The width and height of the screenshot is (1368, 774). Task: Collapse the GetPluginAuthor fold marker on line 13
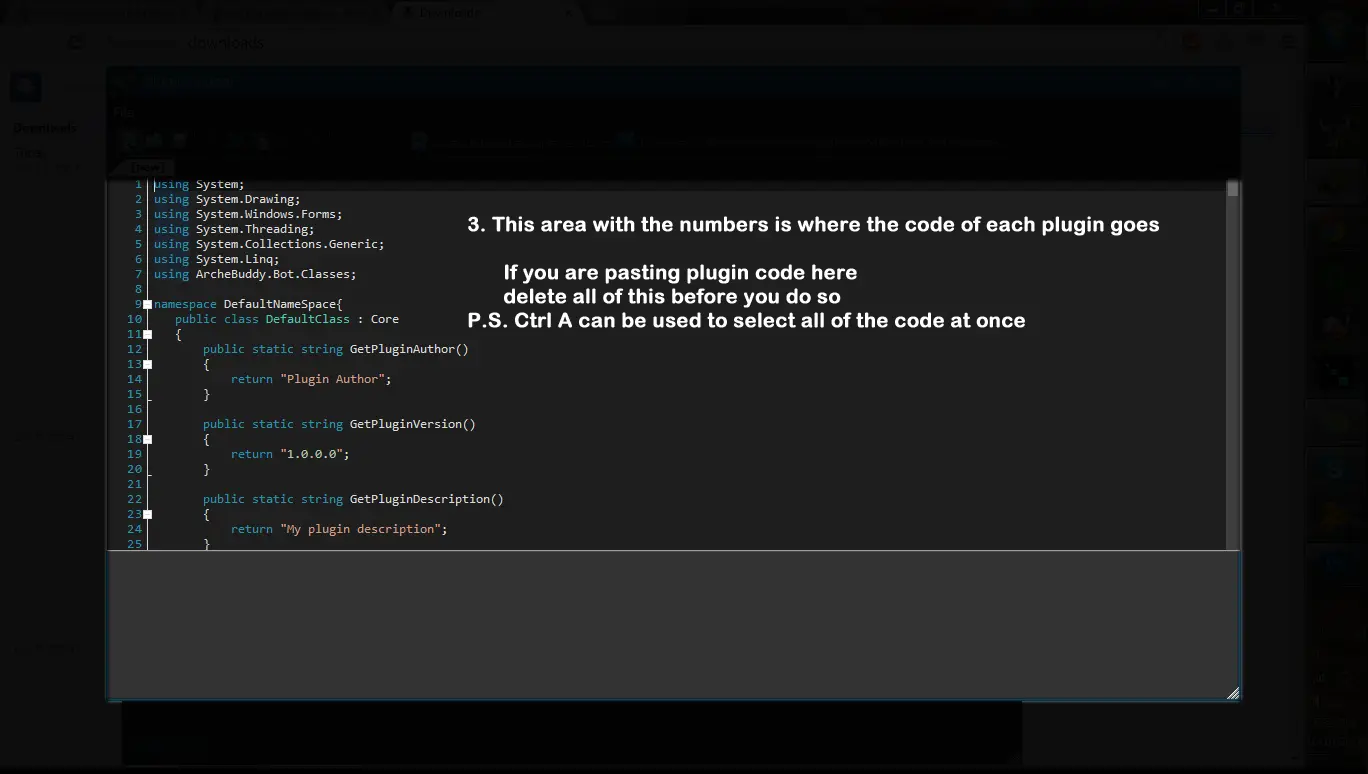click(148, 364)
